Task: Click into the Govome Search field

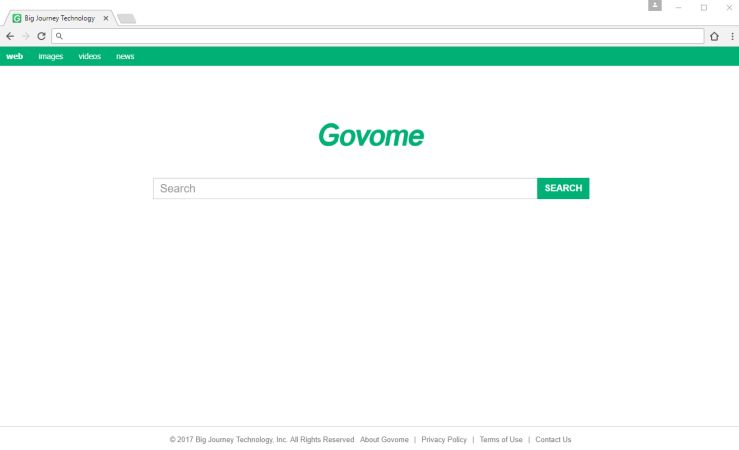Action: [x=345, y=188]
